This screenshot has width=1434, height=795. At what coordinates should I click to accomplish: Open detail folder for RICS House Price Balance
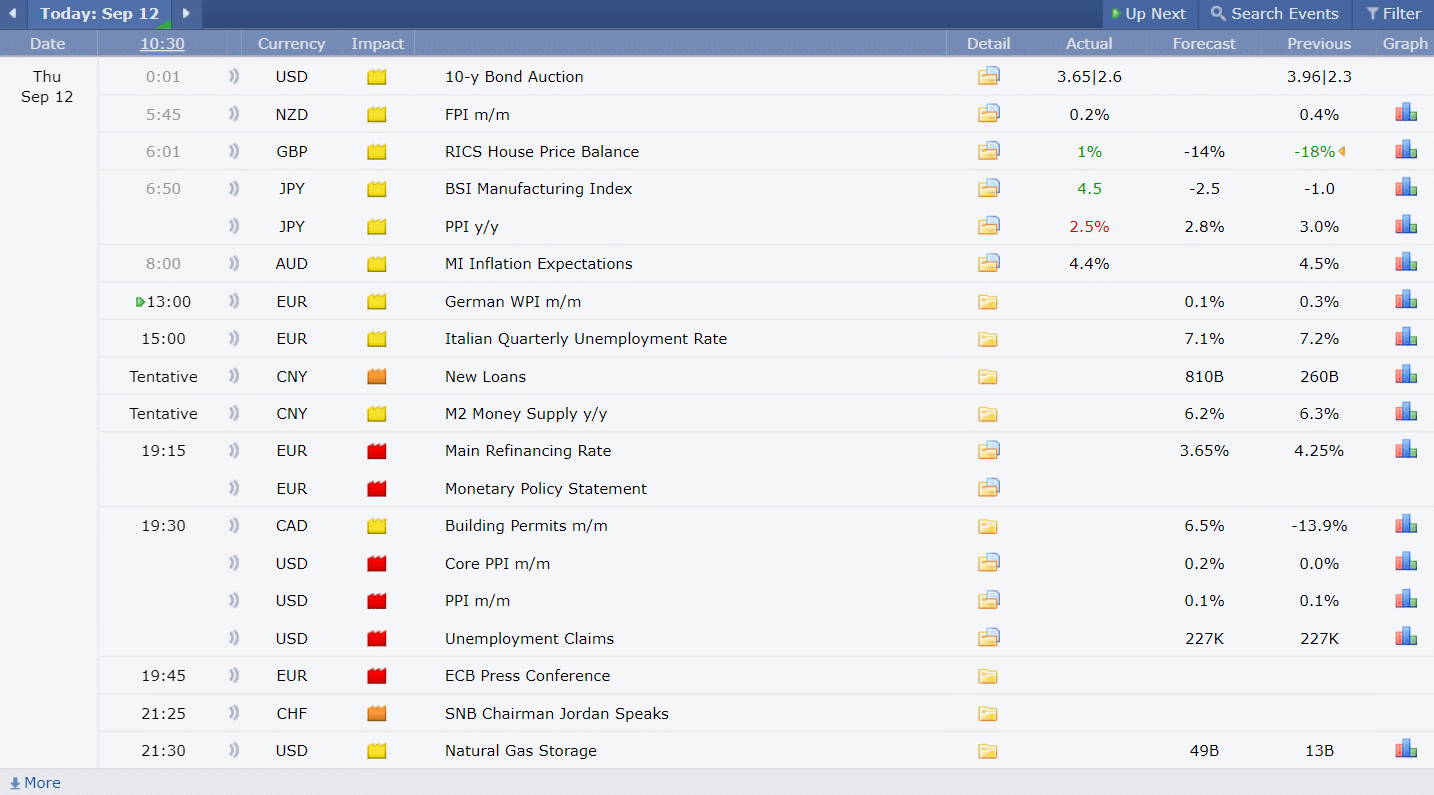(x=989, y=151)
